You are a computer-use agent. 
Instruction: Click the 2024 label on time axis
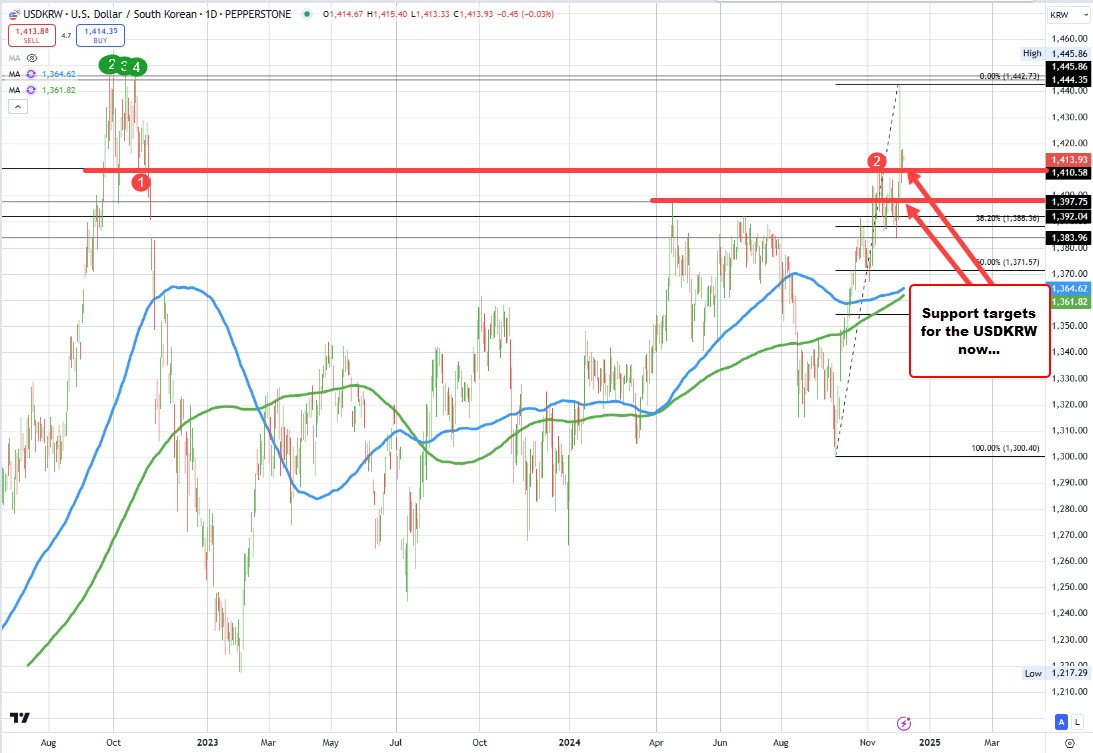570,743
